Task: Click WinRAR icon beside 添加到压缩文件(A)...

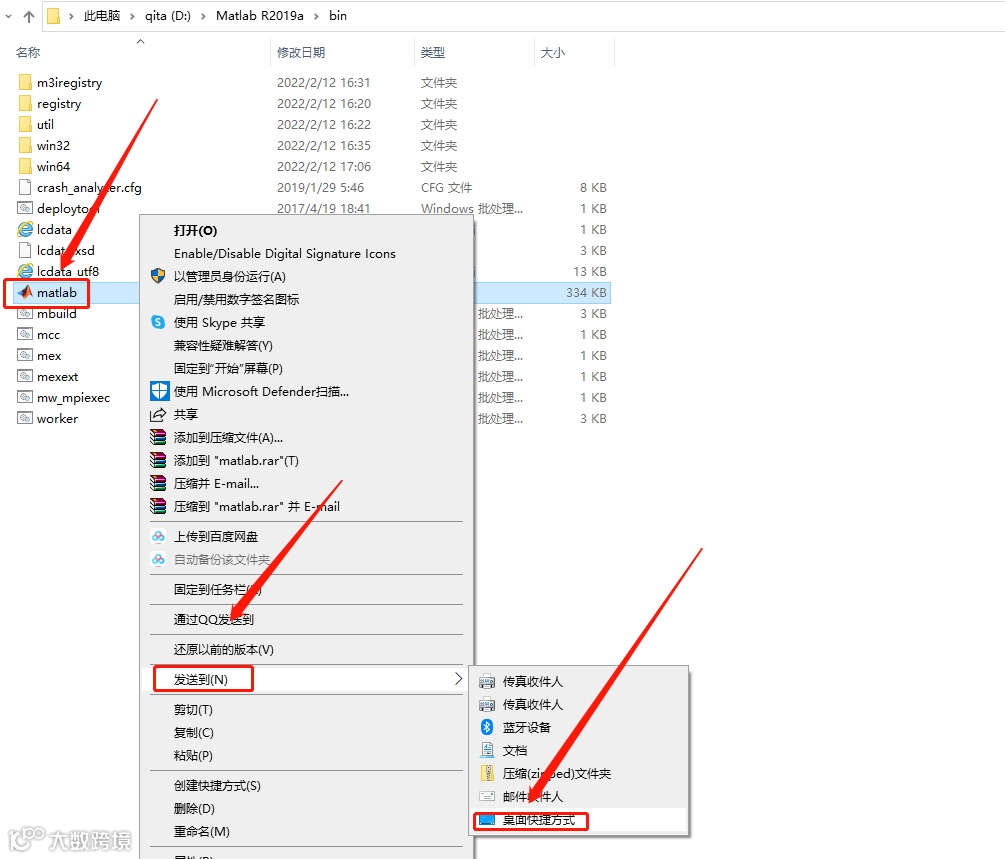Action: tap(158, 437)
